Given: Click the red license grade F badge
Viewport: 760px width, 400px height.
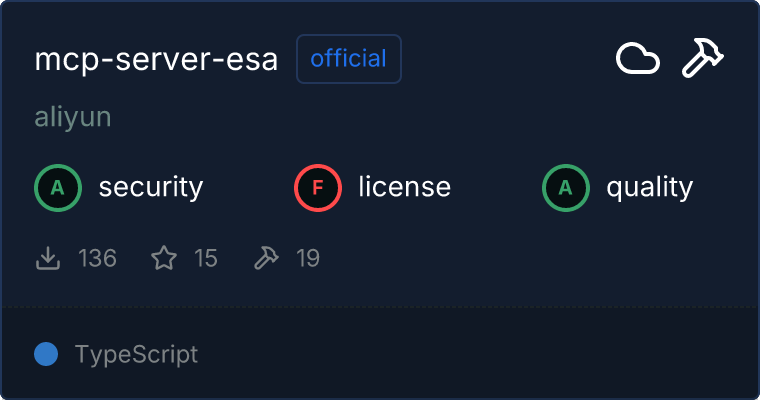Looking at the screenshot, I should (317, 187).
